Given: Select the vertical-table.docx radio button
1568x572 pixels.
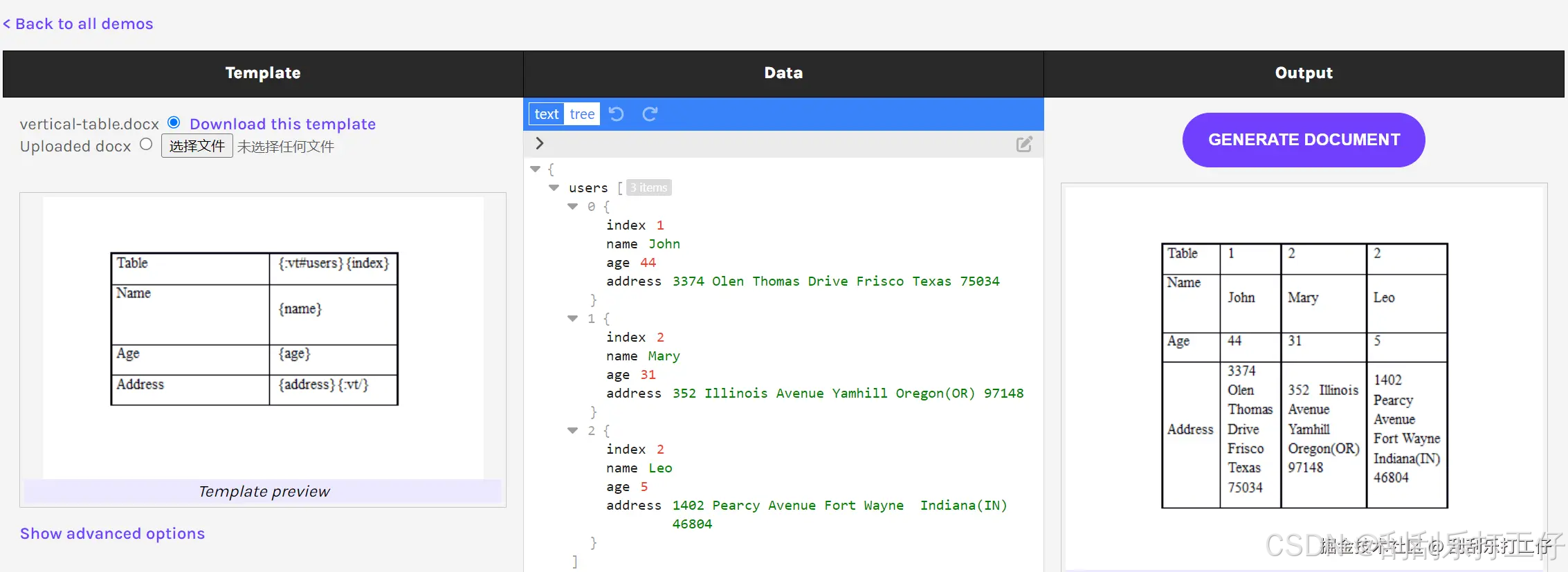Looking at the screenshot, I should (174, 122).
